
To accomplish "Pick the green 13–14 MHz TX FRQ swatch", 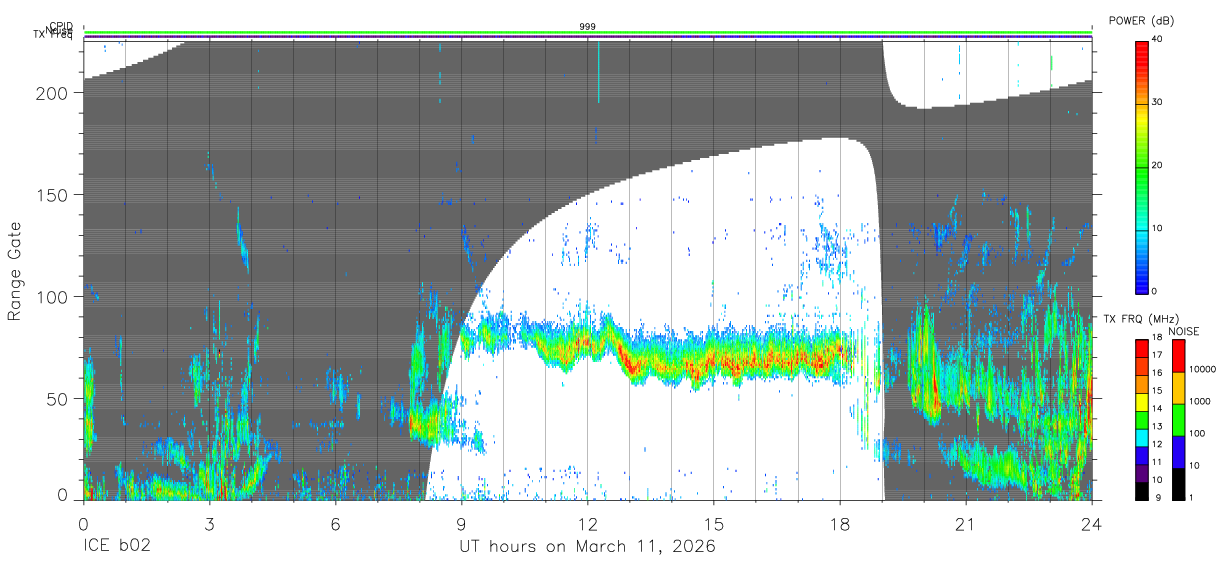I will click(x=1142, y=420).
